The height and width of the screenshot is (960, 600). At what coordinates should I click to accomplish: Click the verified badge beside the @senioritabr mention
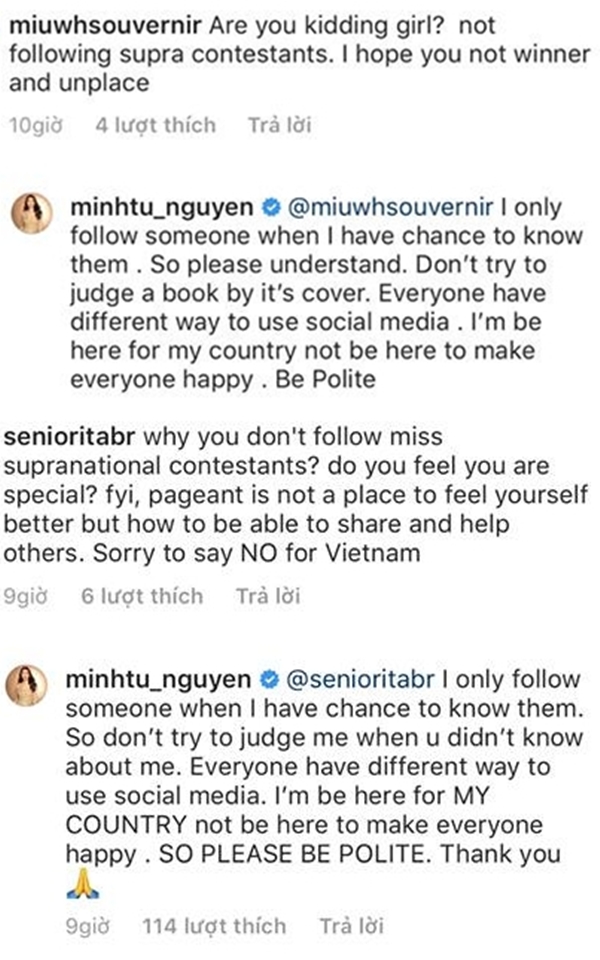pyautogui.click(x=269, y=680)
